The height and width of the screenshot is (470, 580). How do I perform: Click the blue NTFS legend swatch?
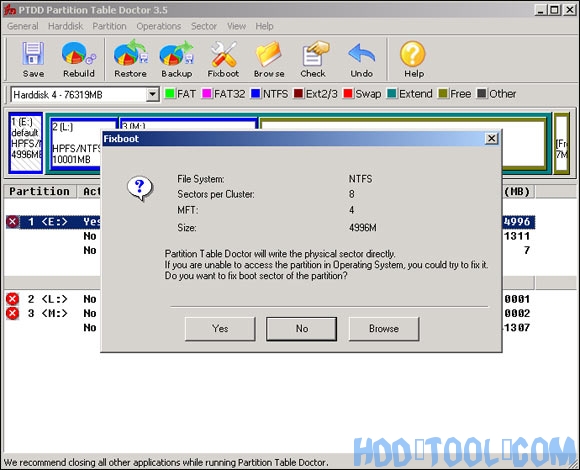point(256,93)
